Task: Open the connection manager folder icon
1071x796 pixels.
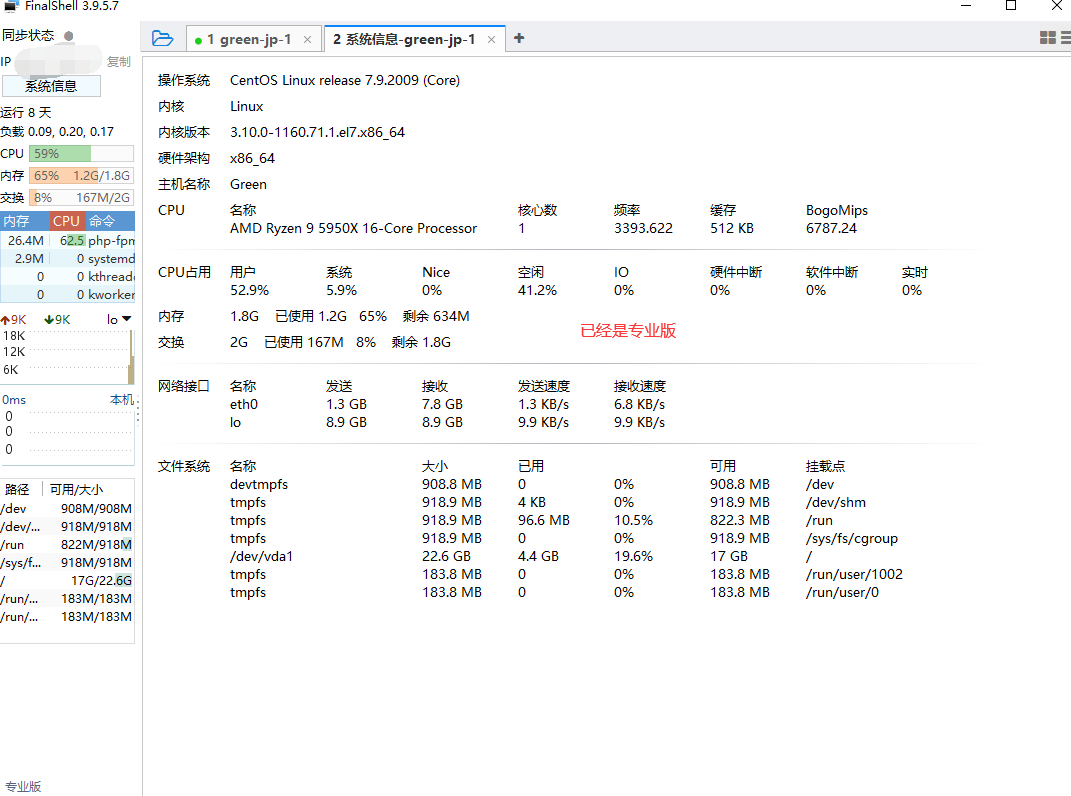Action: (162, 37)
